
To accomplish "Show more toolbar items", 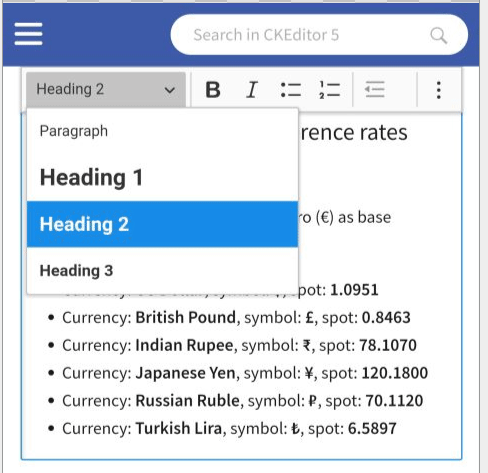I will tap(439, 90).
